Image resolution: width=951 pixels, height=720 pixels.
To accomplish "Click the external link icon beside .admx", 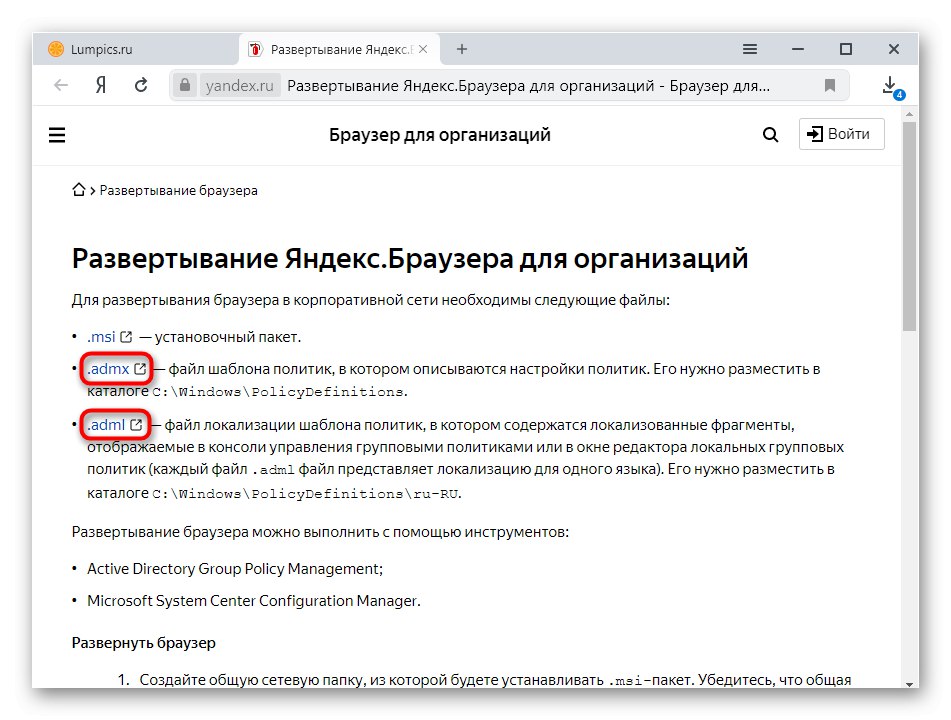I will pyautogui.click(x=138, y=368).
